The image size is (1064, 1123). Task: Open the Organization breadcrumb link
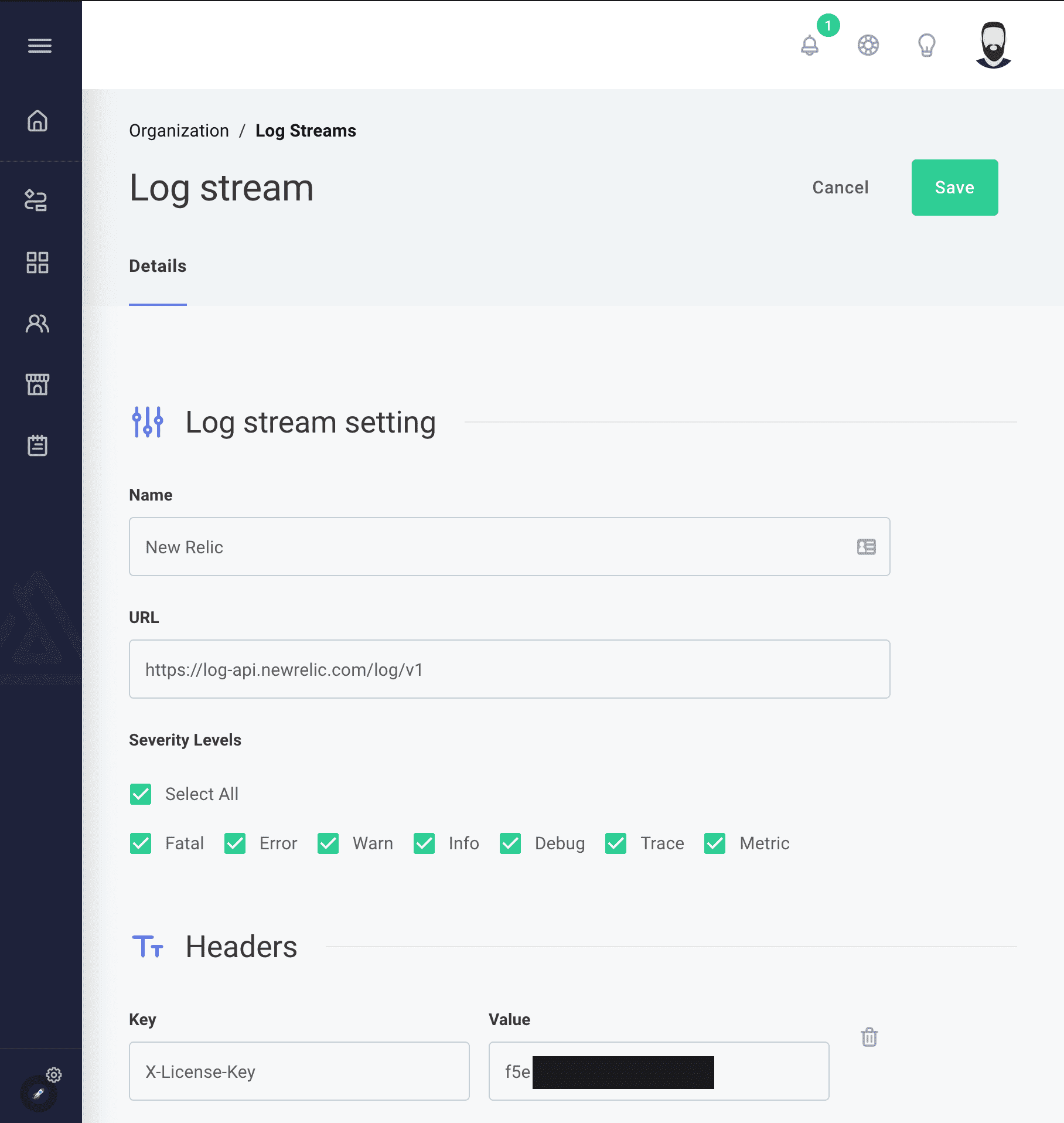(x=179, y=130)
